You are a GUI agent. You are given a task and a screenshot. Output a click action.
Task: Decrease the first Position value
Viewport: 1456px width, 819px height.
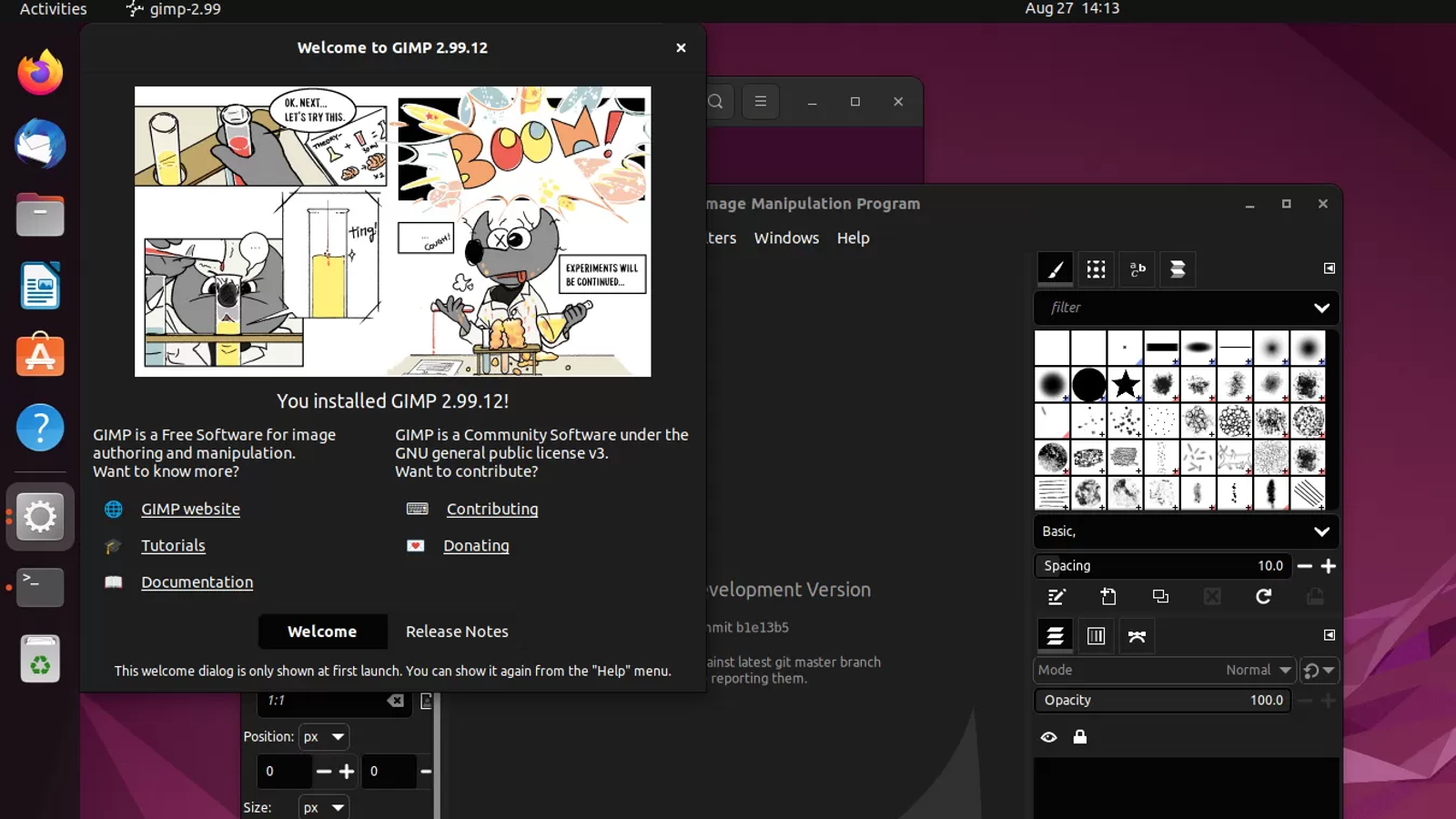323,772
